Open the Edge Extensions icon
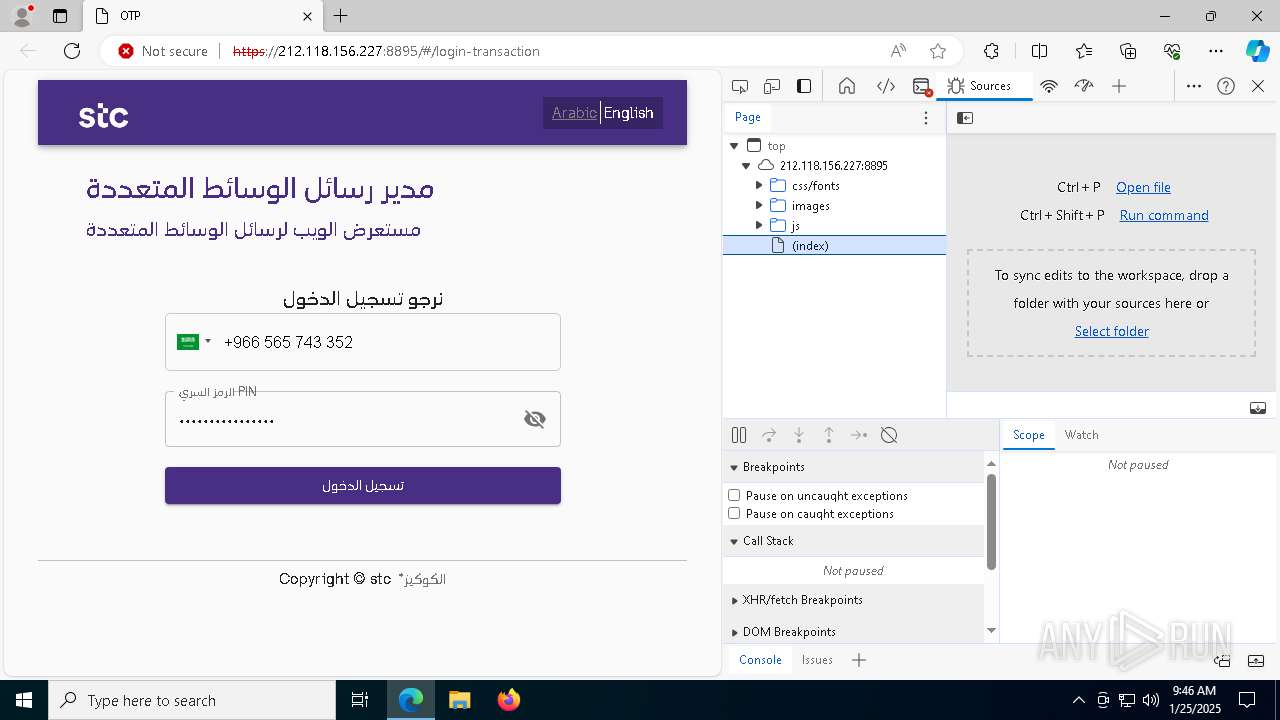Screen dimensions: 1280x720 (x=991, y=51)
